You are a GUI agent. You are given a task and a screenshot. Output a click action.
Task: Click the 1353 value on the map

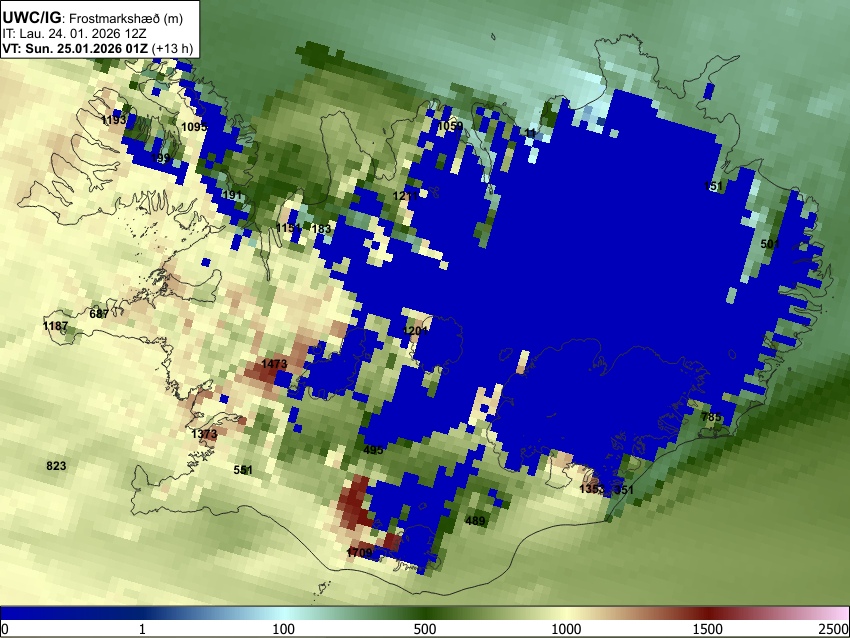pyautogui.click(x=591, y=489)
